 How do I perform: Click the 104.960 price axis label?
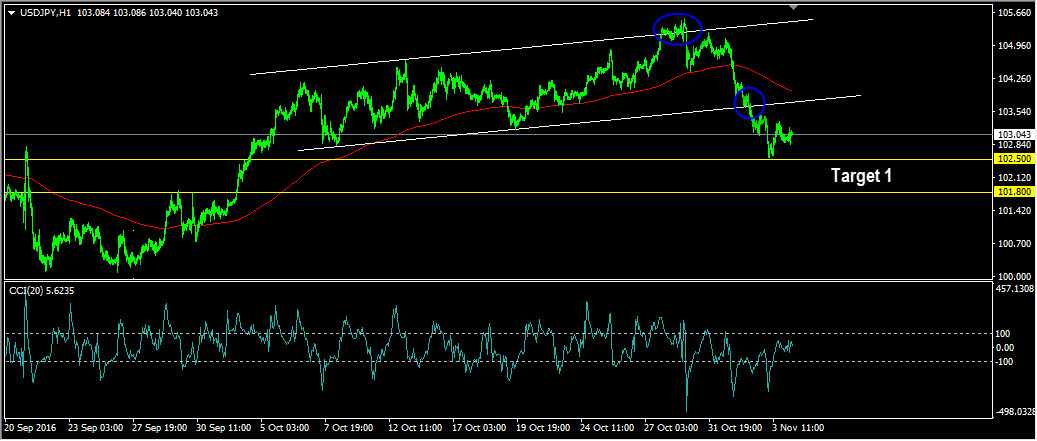1014,46
